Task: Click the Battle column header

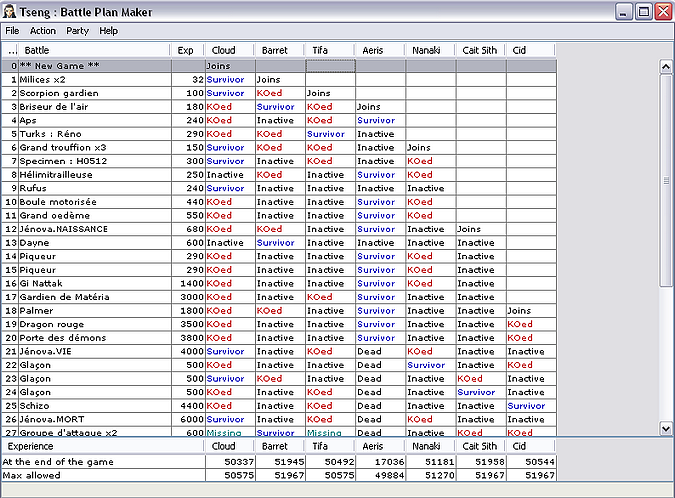Action: coord(95,50)
